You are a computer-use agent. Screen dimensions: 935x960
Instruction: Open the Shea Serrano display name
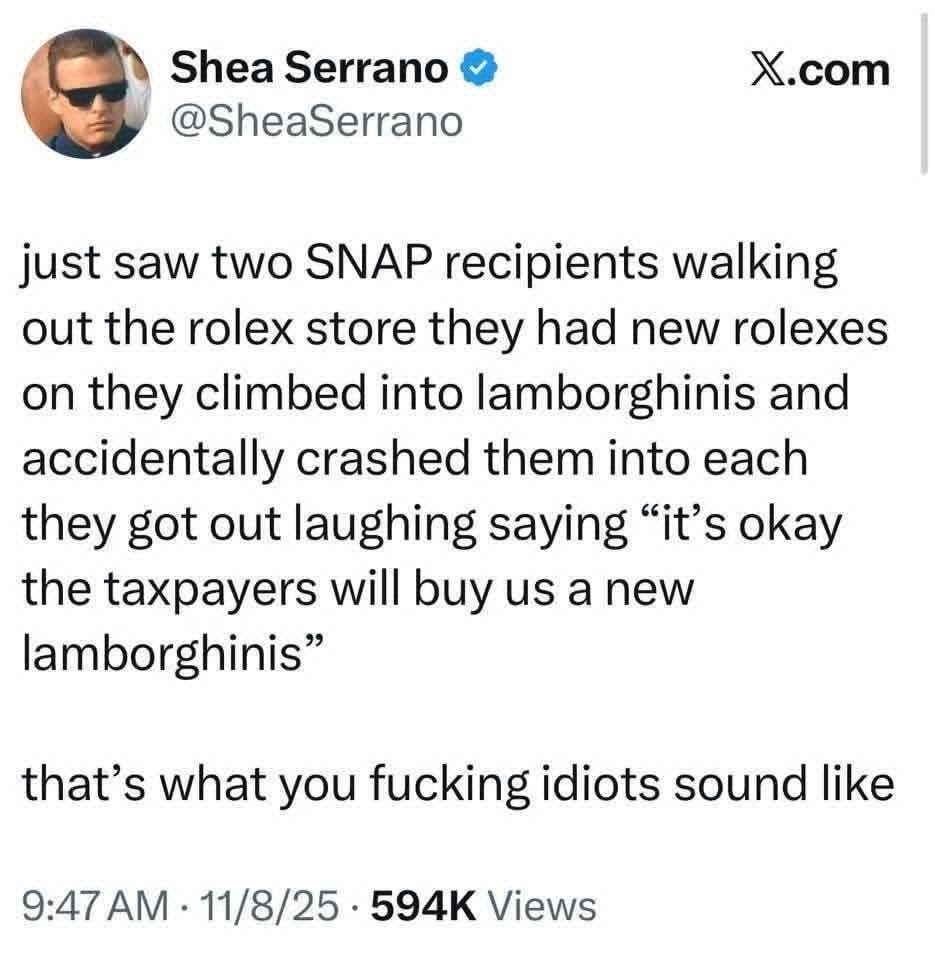(310, 68)
